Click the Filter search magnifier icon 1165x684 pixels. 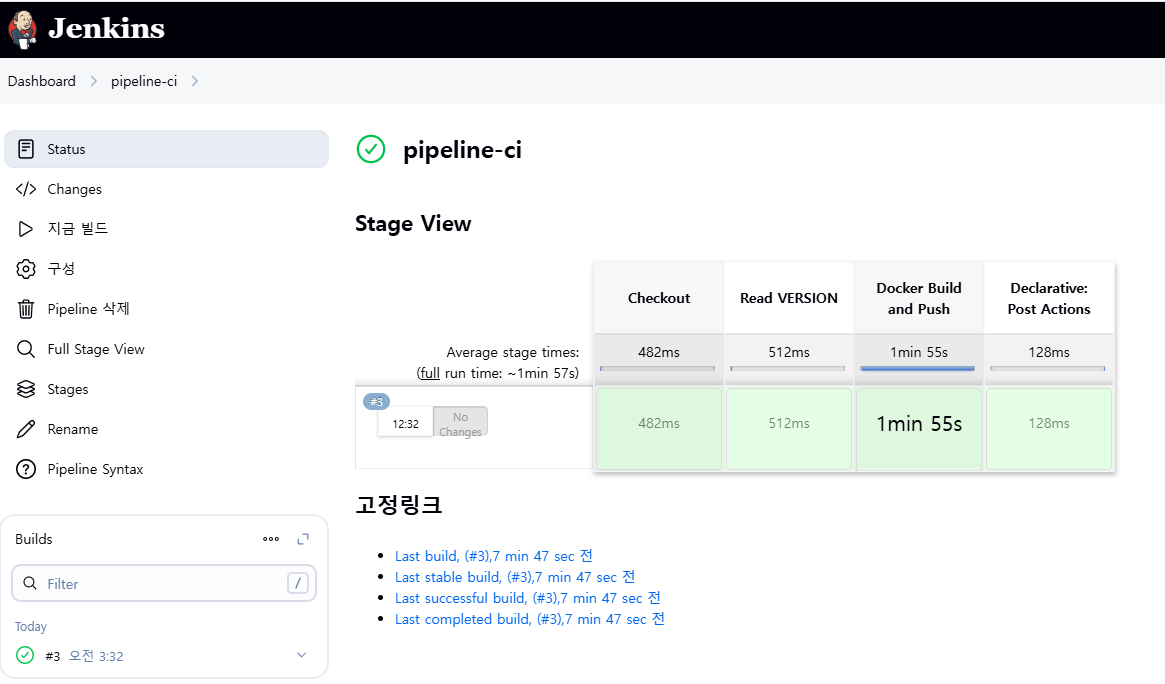[30, 584]
